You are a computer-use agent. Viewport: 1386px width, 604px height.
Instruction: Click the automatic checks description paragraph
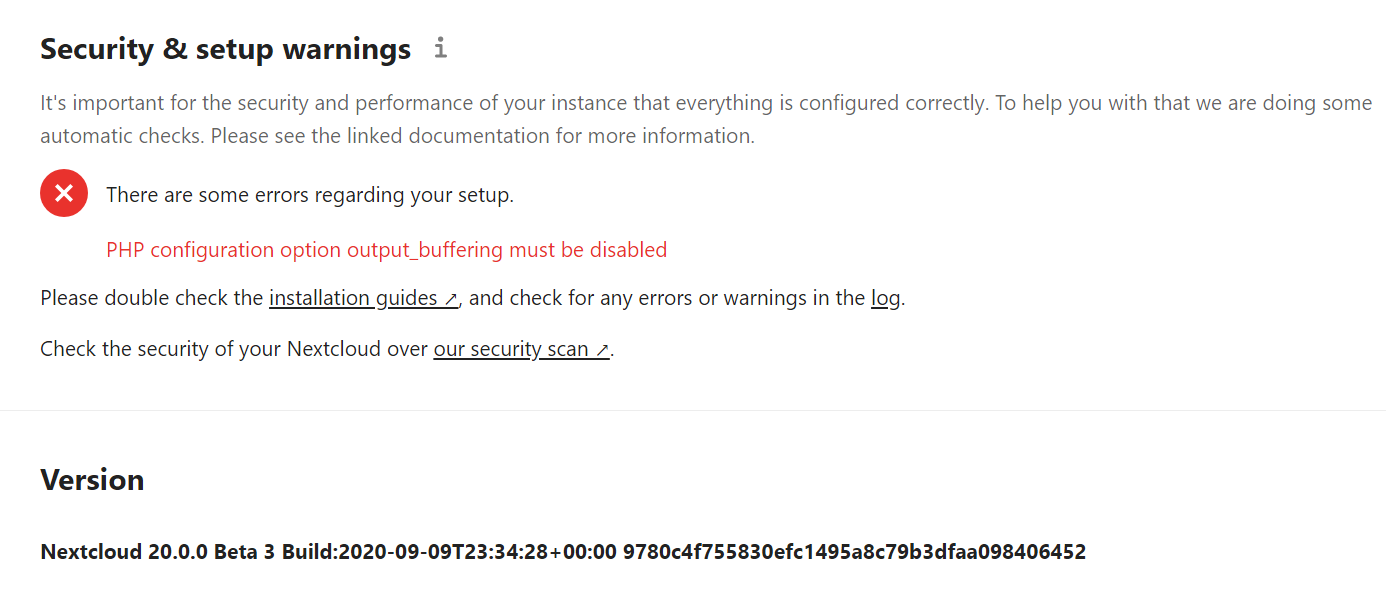tap(700, 118)
